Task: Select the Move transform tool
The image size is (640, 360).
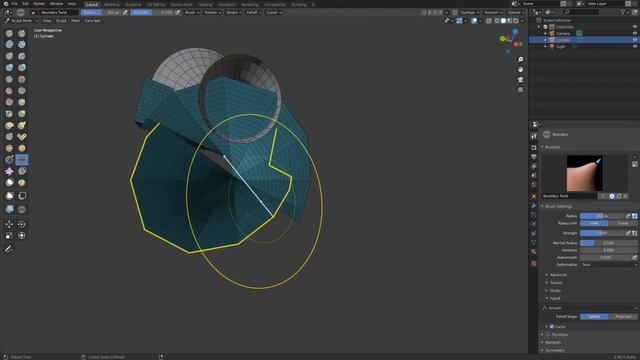Action: (x=9, y=224)
